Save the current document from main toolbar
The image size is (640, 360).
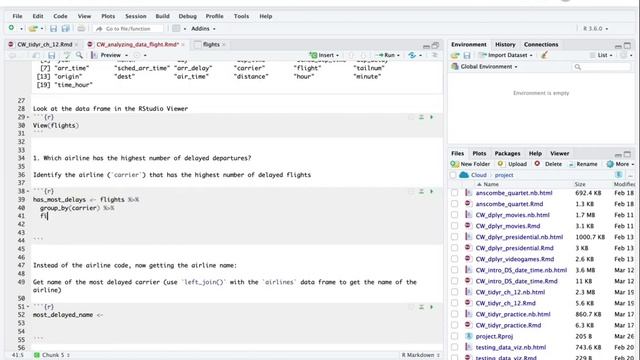[x=53, y=29]
